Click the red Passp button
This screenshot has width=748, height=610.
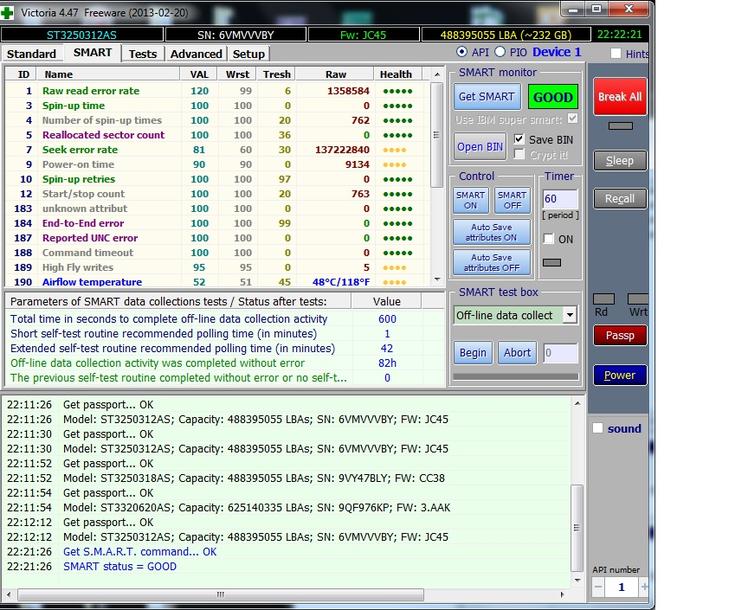point(620,336)
